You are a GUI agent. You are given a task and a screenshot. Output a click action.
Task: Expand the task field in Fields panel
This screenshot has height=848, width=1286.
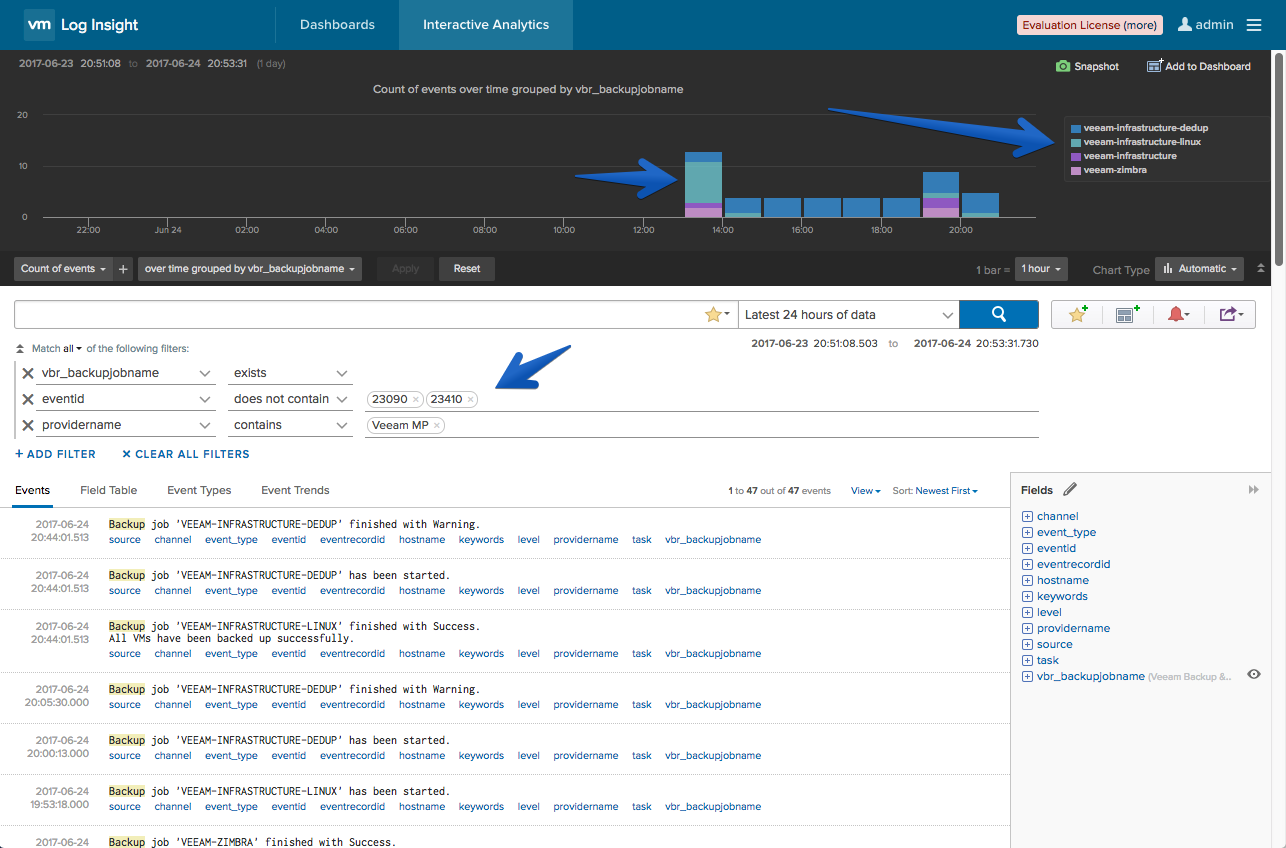1027,660
